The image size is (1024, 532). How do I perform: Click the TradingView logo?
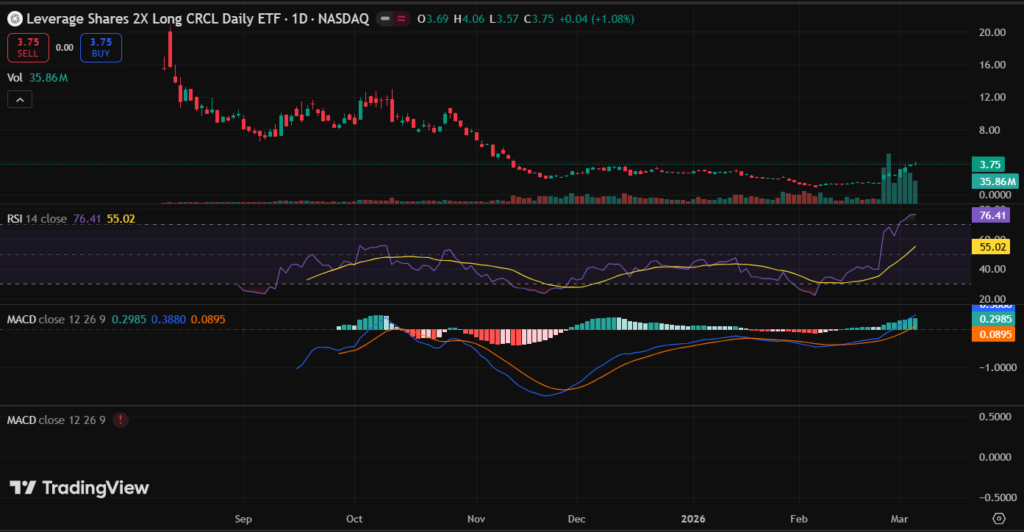[x=79, y=488]
